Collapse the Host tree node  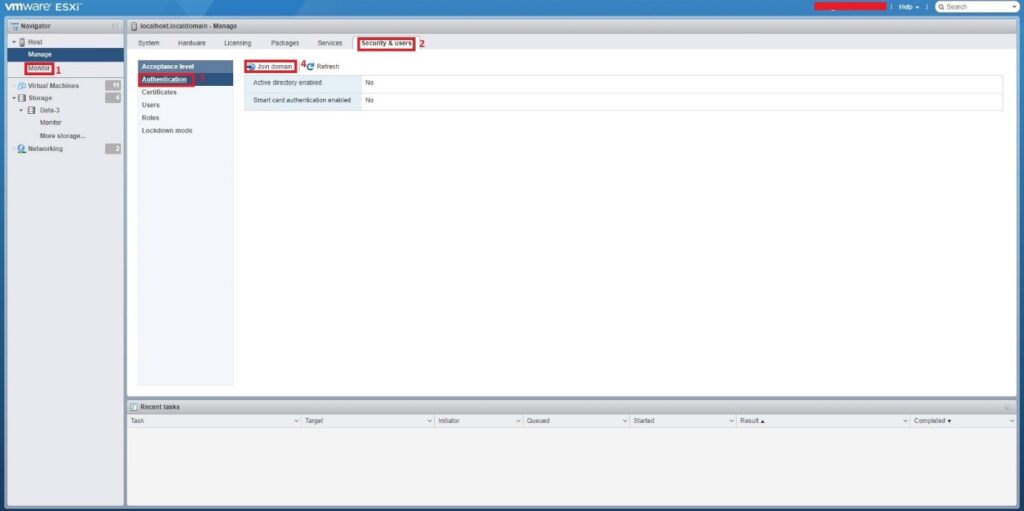pyautogui.click(x=13, y=42)
